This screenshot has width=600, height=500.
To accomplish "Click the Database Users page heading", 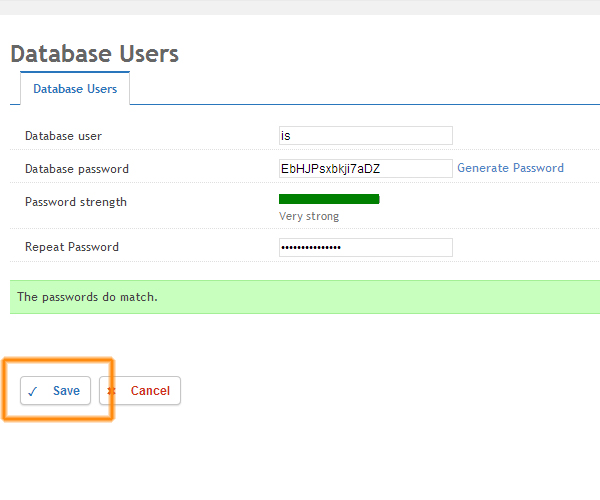I will click(x=94, y=54).
